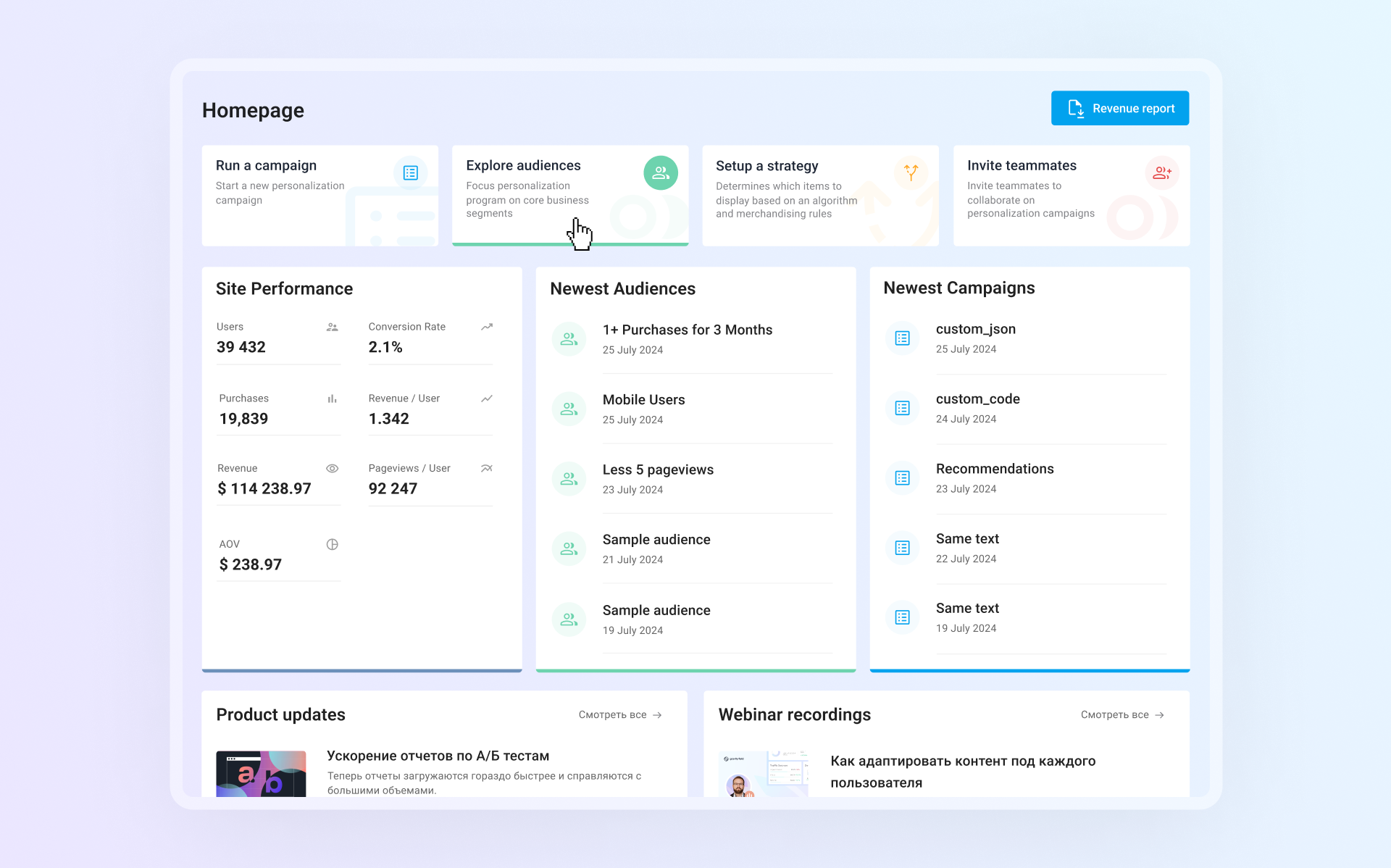Click the Explore audiences people icon
The height and width of the screenshot is (868, 1391).
[x=660, y=172]
